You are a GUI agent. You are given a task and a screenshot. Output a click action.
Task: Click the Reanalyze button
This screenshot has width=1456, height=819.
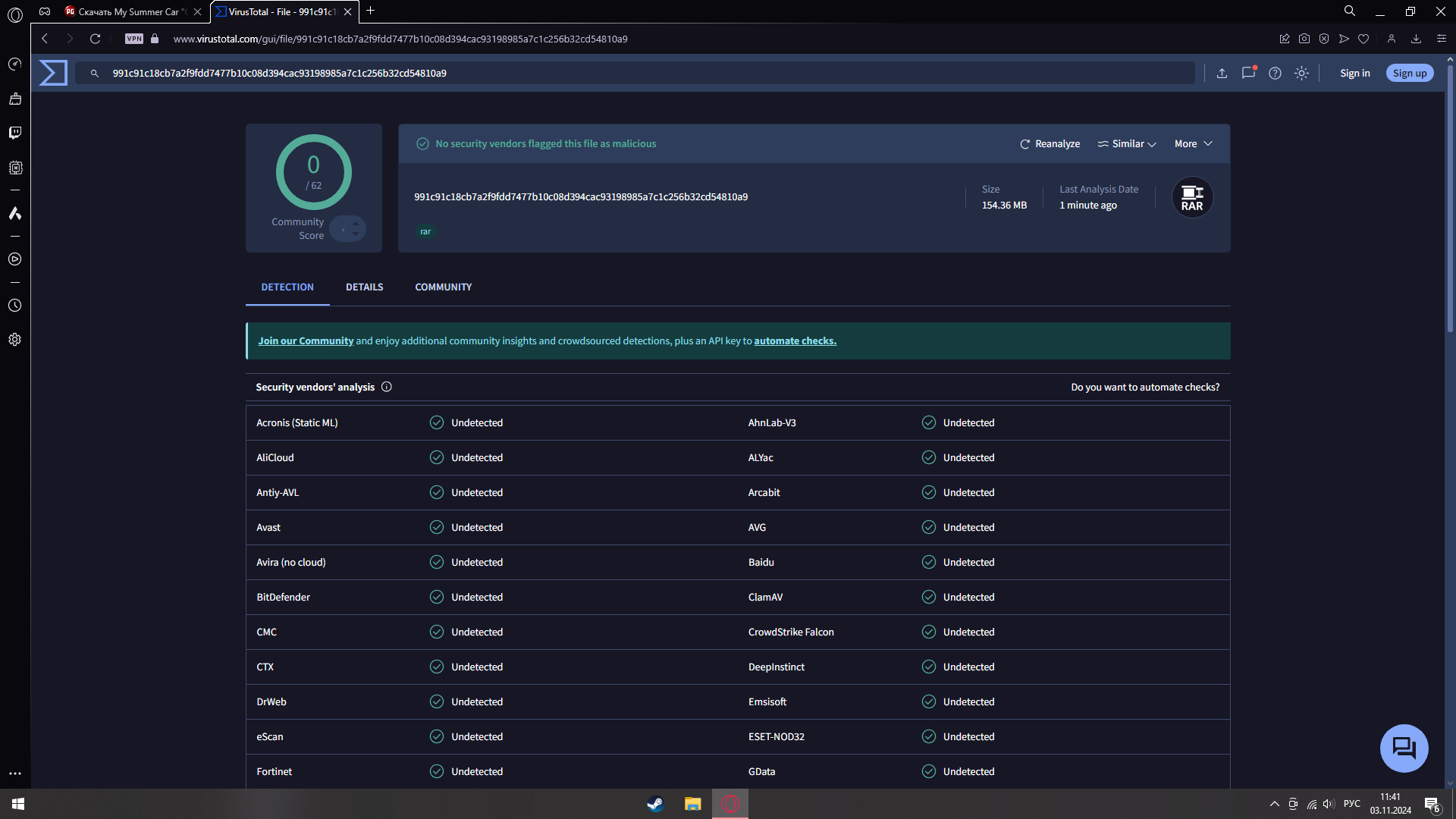click(1050, 144)
